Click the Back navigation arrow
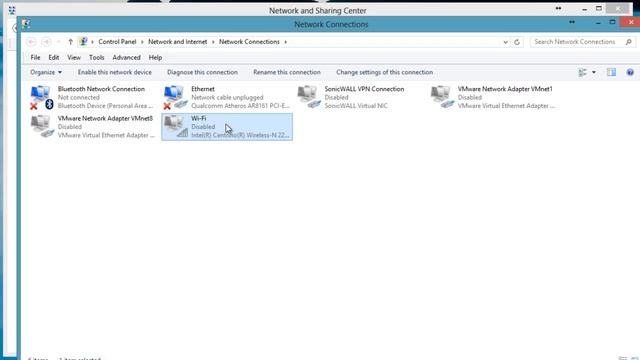This screenshot has width=640, height=360. 31,42
